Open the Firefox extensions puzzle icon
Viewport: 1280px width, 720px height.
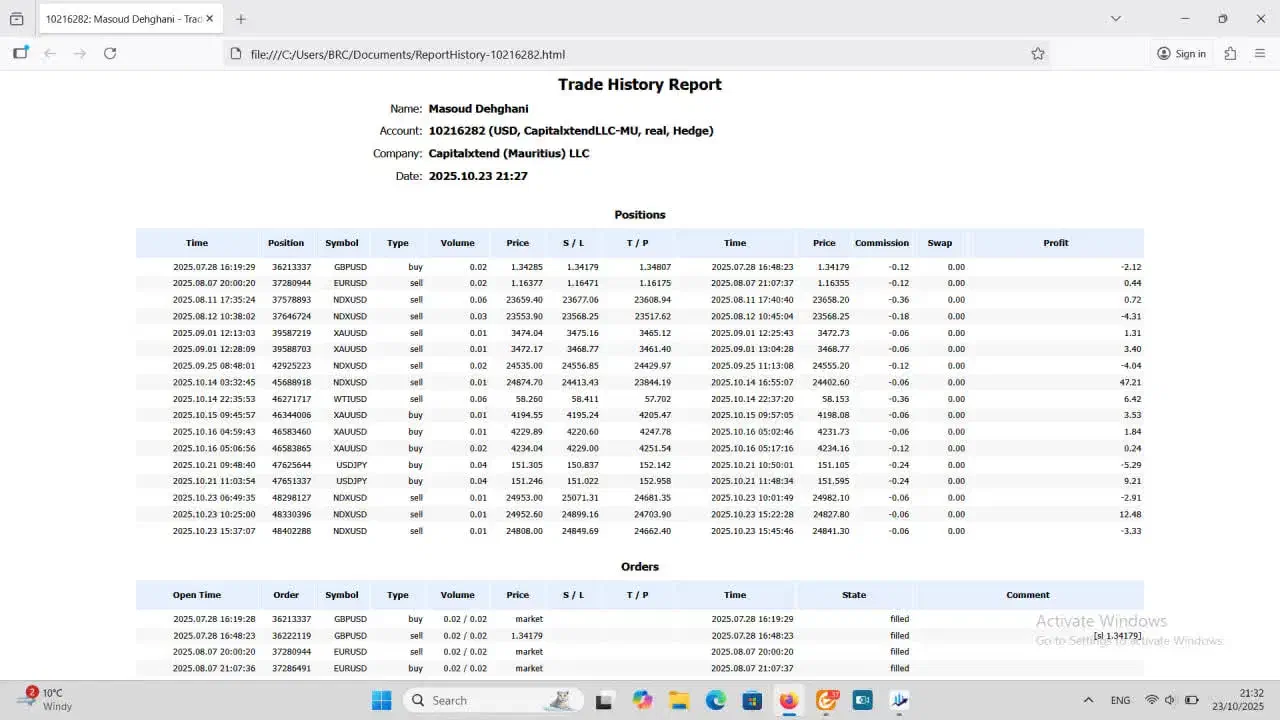(1230, 54)
